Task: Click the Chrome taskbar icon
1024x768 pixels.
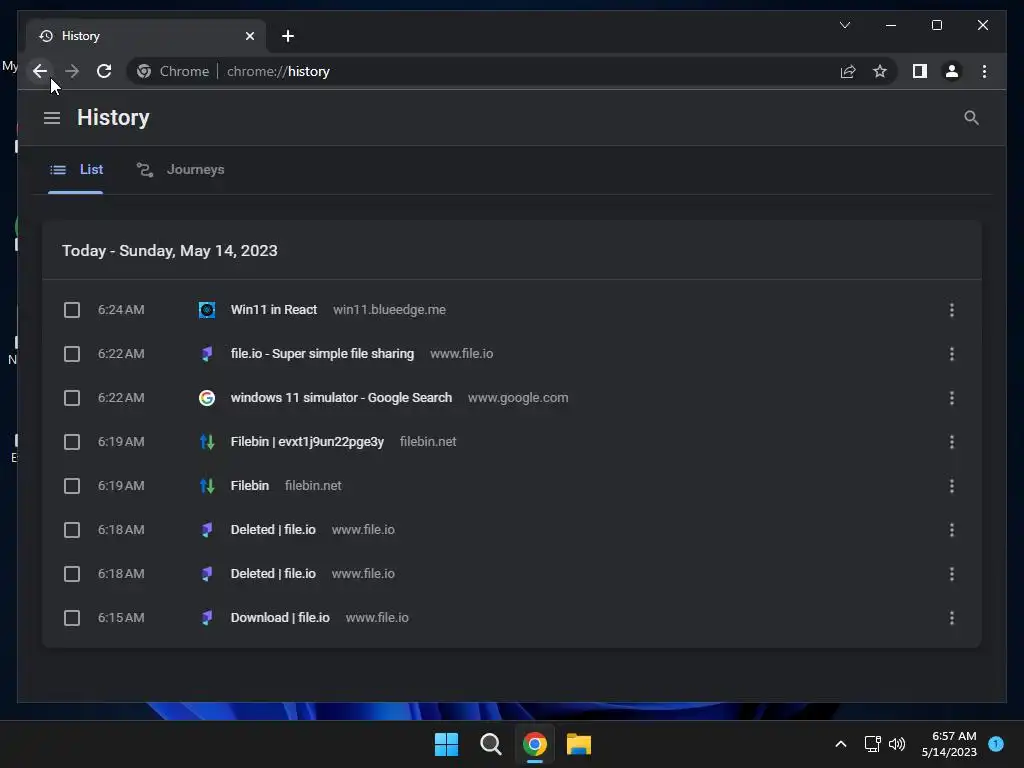Action: pyautogui.click(x=535, y=744)
